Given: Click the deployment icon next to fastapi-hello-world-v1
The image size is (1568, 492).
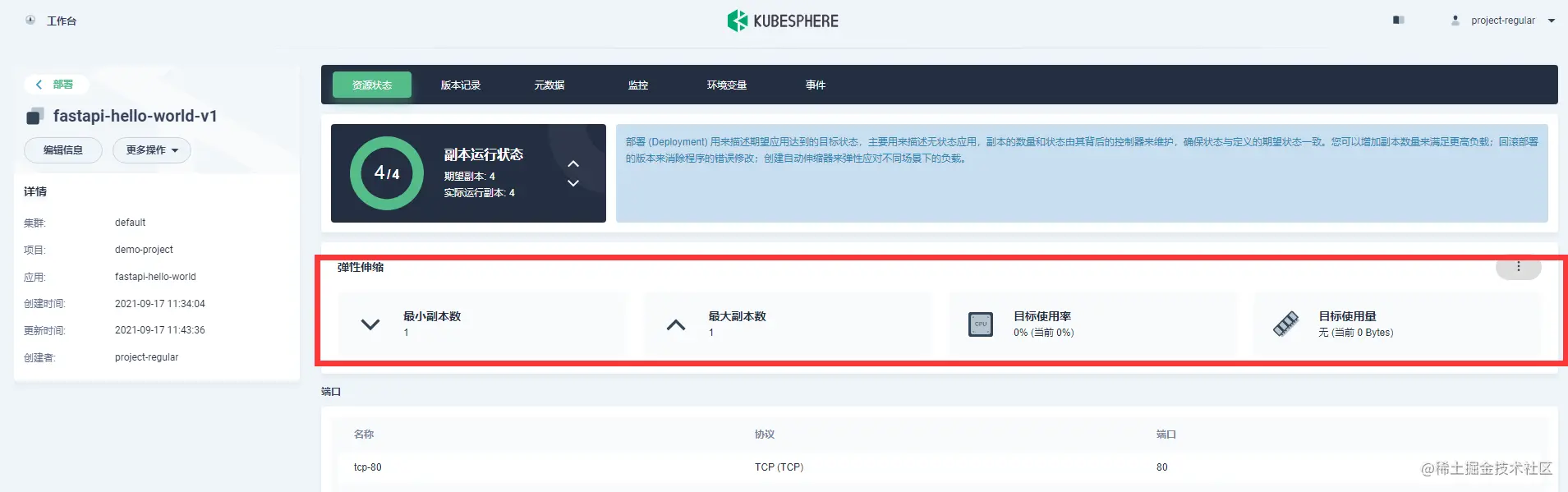Looking at the screenshot, I should tap(34, 117).
